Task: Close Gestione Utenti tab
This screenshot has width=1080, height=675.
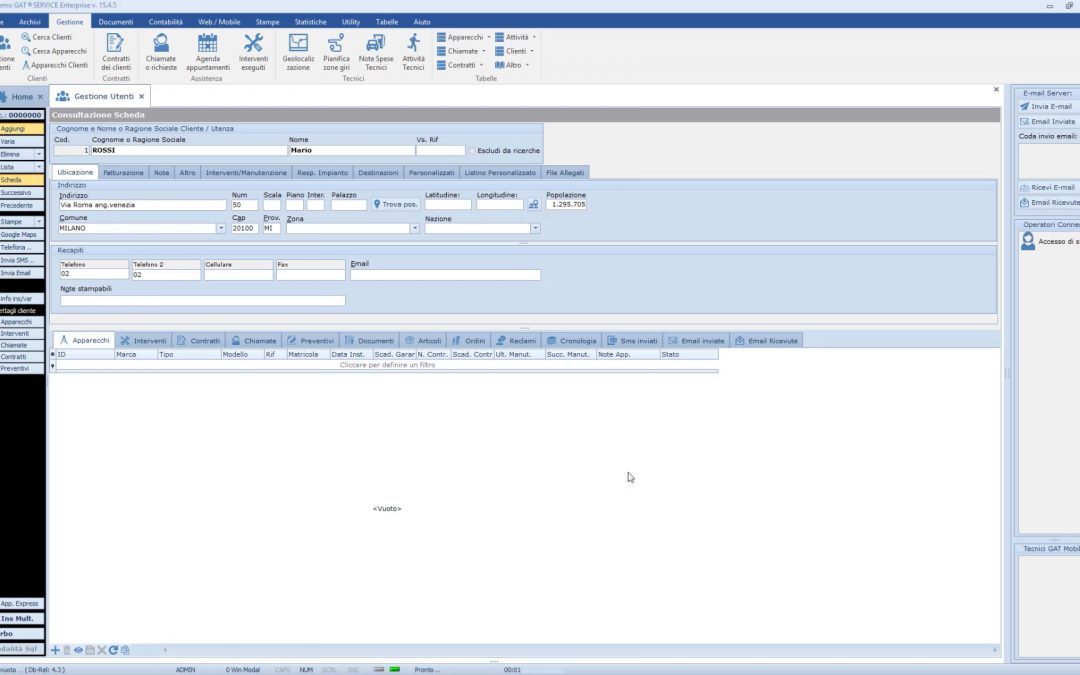Action: pyautogui.click(x=142, y=96)
